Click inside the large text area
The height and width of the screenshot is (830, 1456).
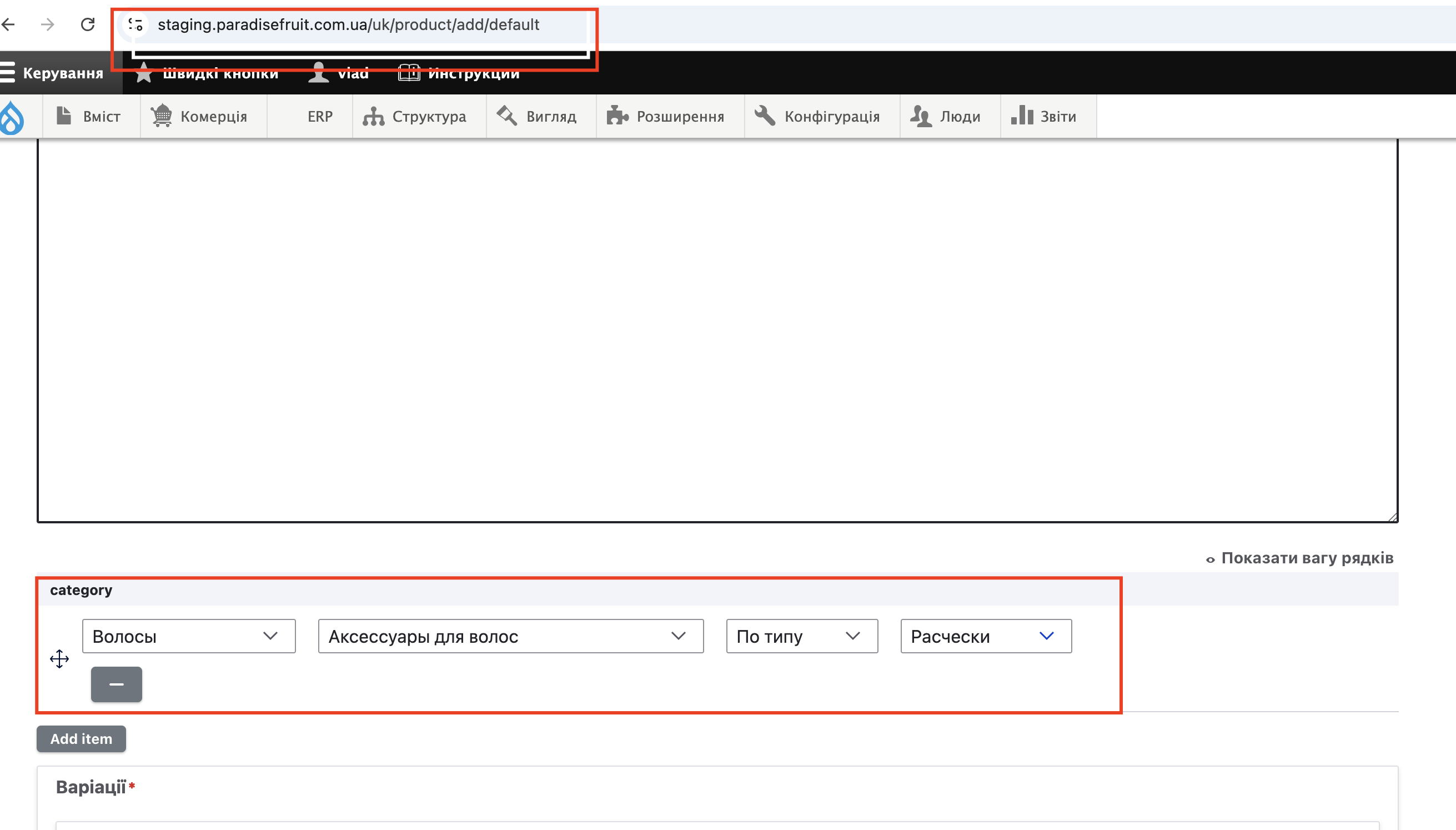pyautogui.click(x=718, y=331)
